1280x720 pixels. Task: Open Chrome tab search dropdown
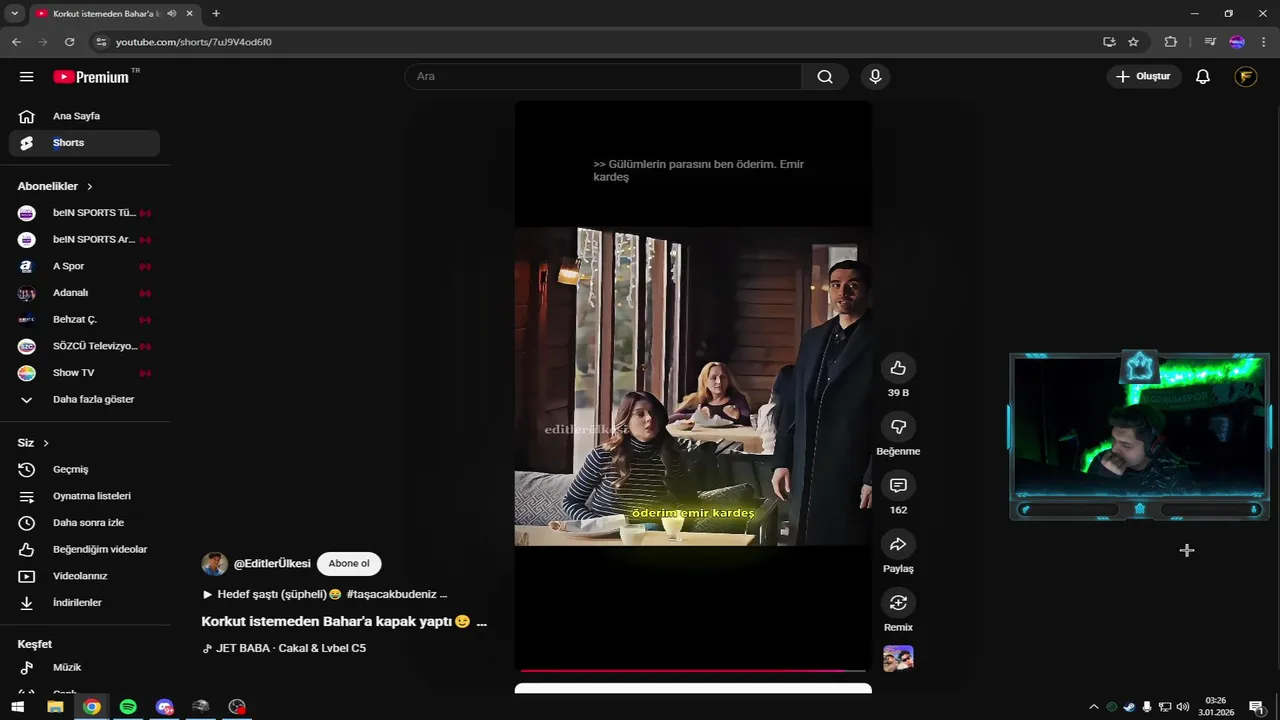coord(14,14)
